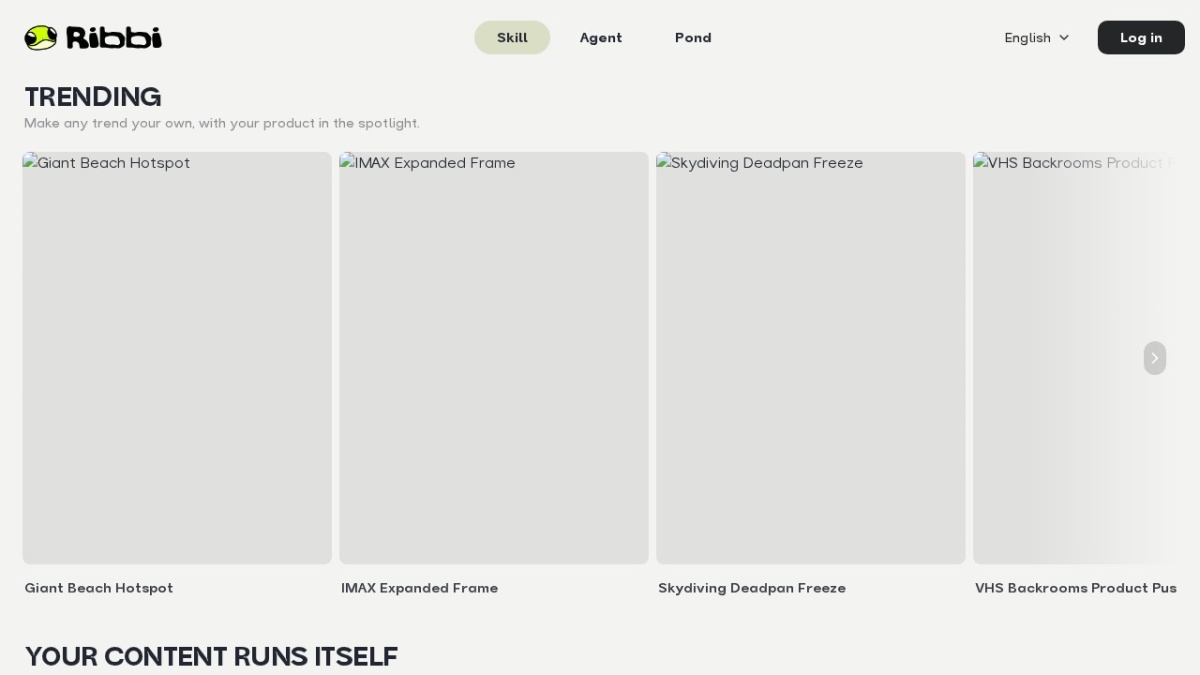Open the IMAX Expanded Frame thumbnail

click(x=494, y=358)
